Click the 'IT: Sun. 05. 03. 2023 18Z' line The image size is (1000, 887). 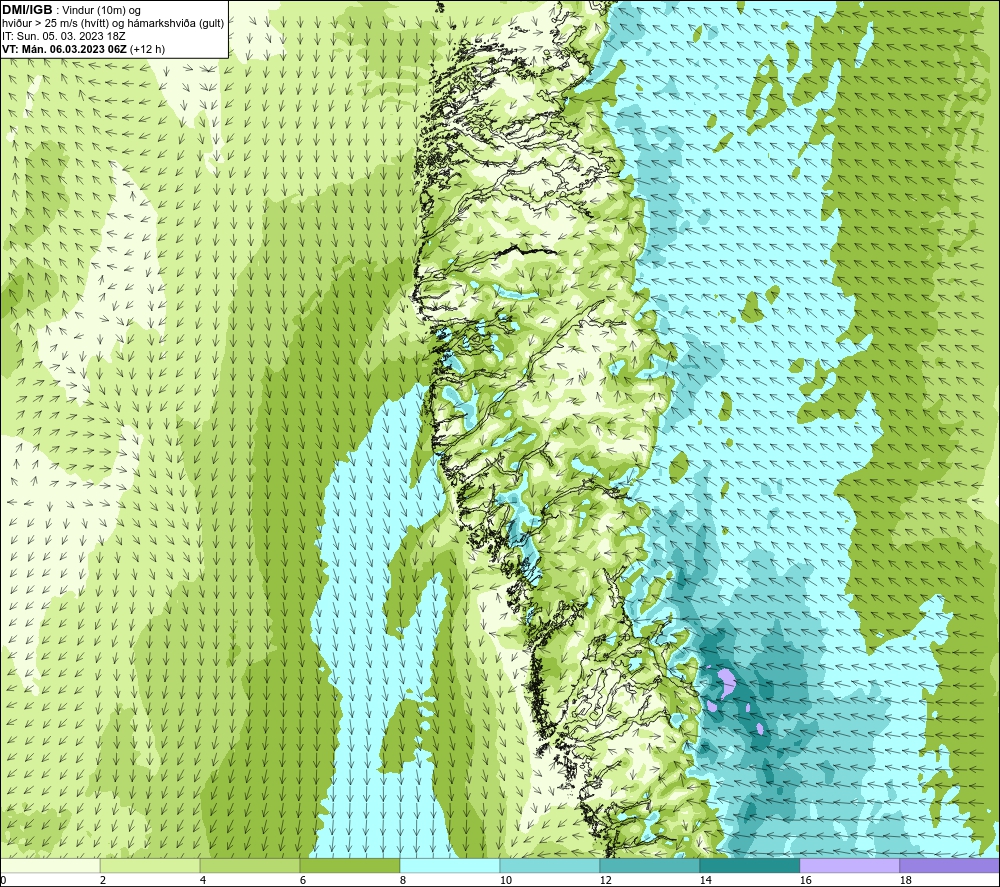point(64,36)
